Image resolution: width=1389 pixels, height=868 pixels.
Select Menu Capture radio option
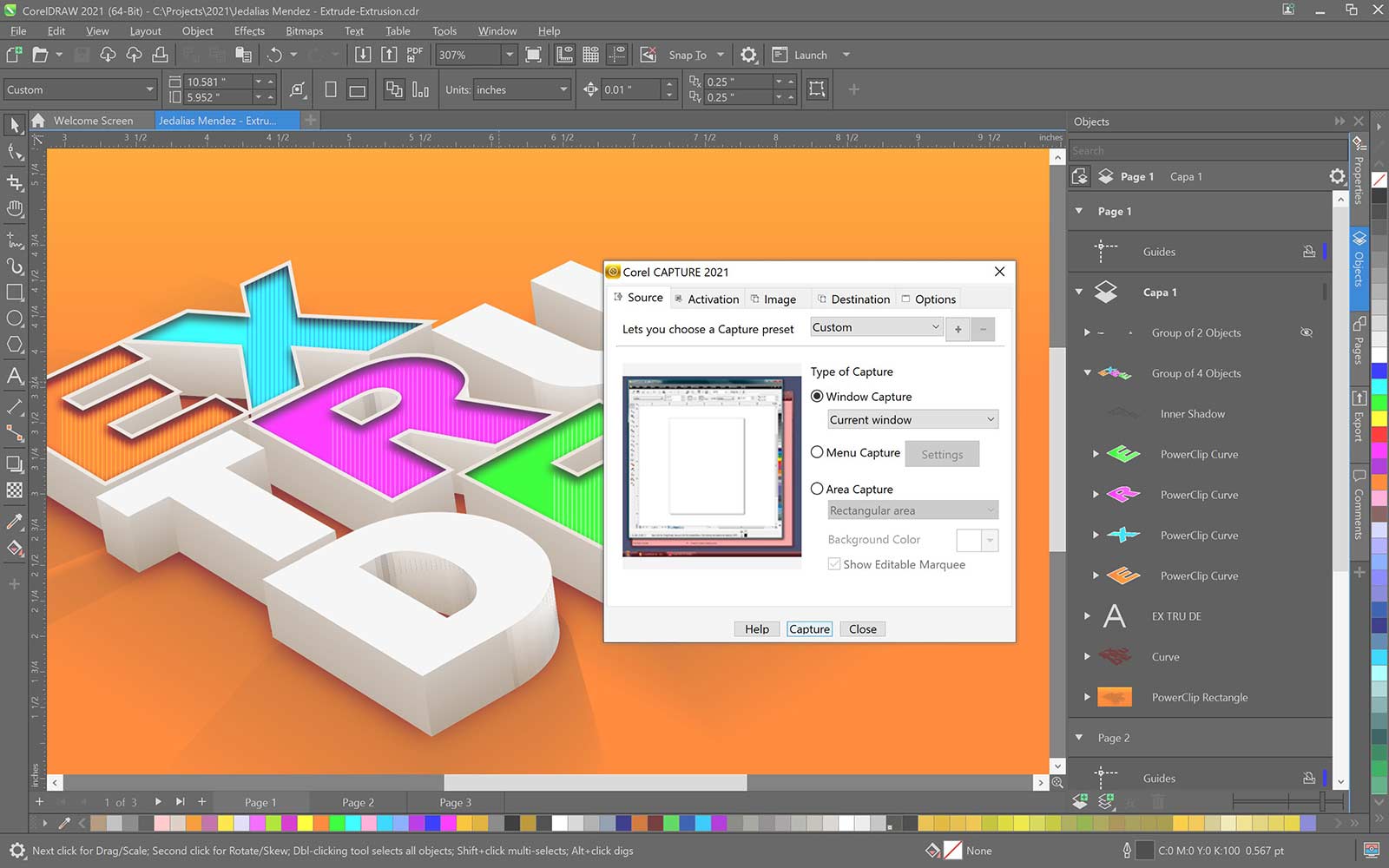tap(817, 452)
